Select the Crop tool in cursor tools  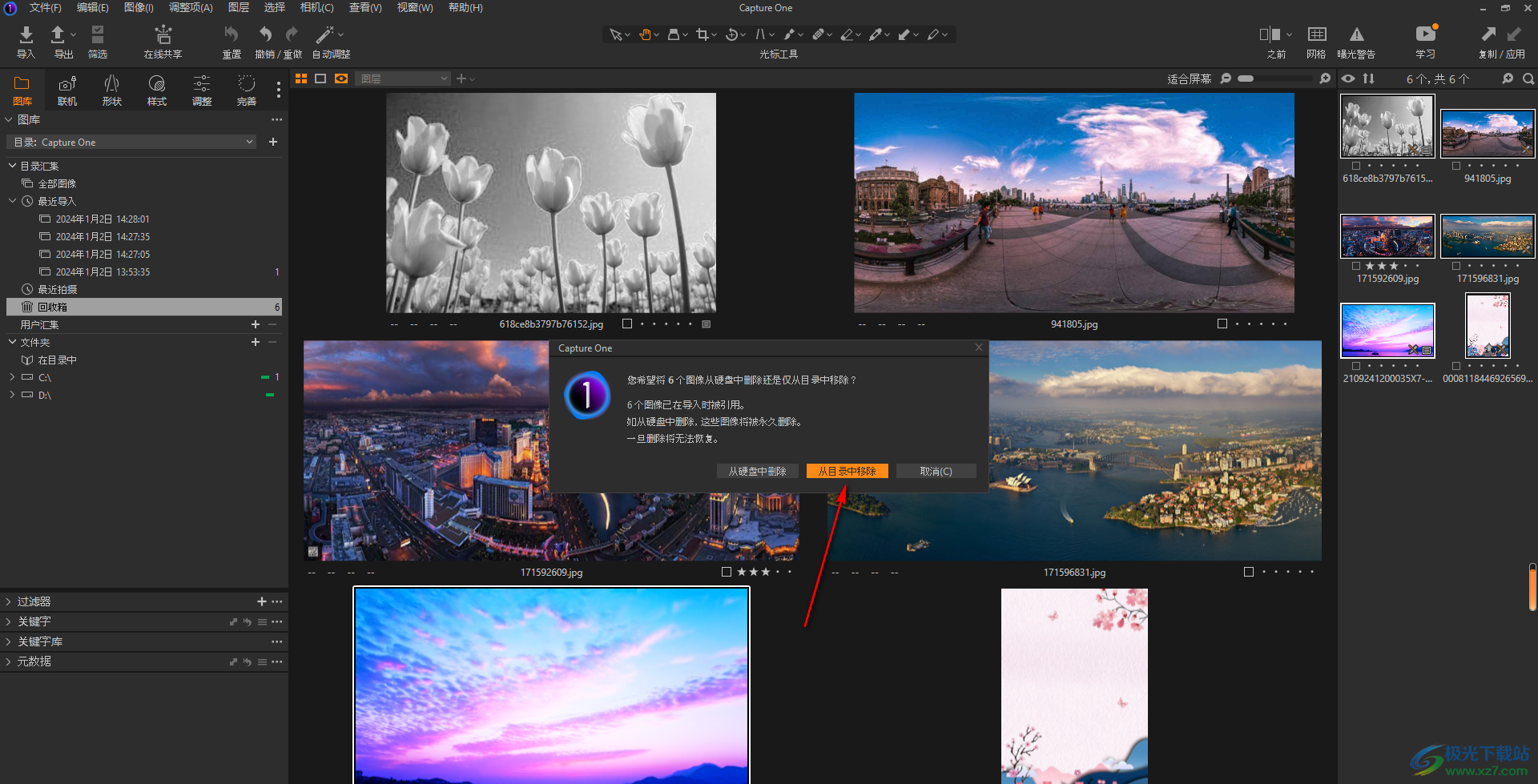pyautogui.click(x=702, y=34)
